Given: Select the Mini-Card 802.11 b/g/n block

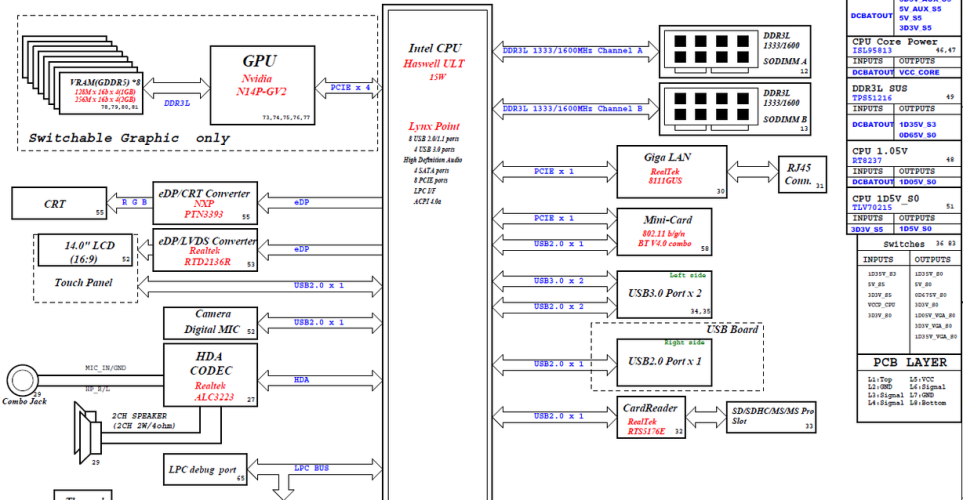Looking at the screenshot, I should [x=665, y=232].
